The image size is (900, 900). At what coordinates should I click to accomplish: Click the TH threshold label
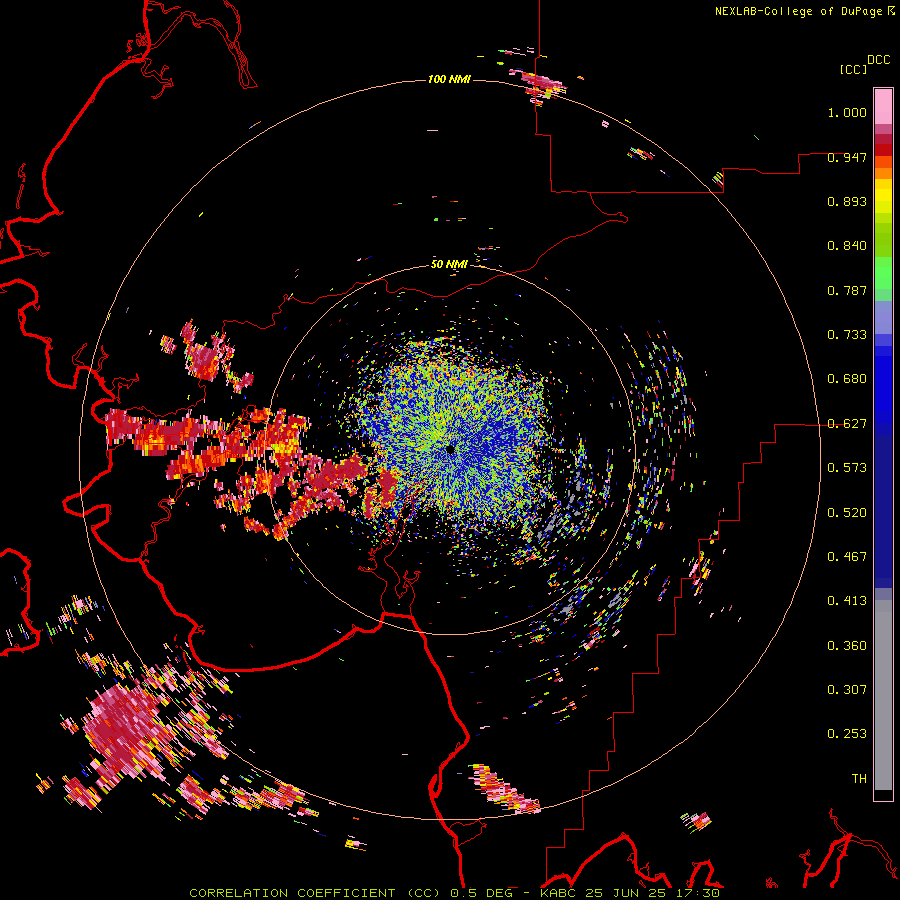coord(859,779)
